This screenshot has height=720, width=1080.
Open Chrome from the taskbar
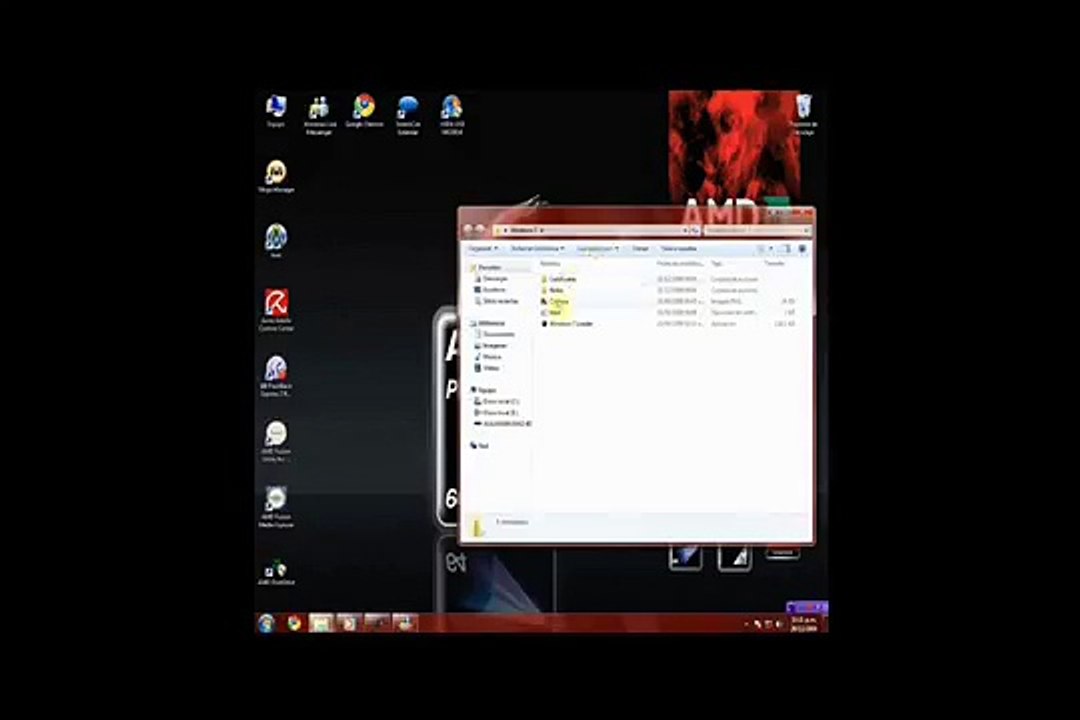tap(295, 624)
